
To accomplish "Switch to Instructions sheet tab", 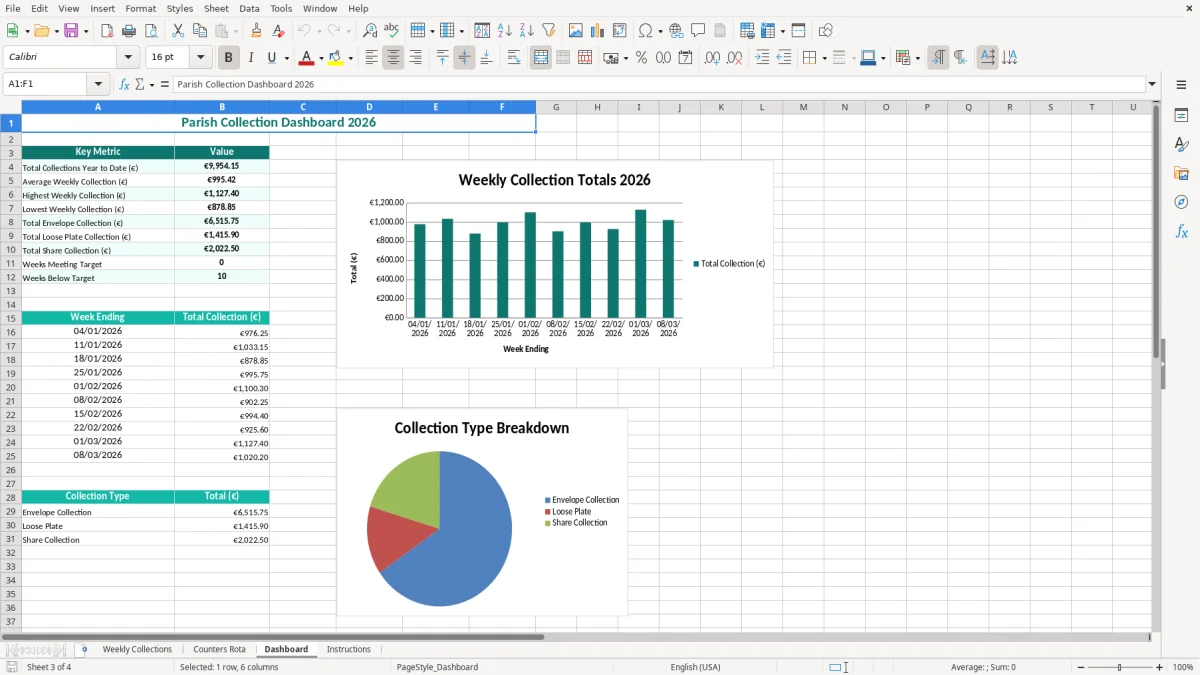I will point(348,649).
